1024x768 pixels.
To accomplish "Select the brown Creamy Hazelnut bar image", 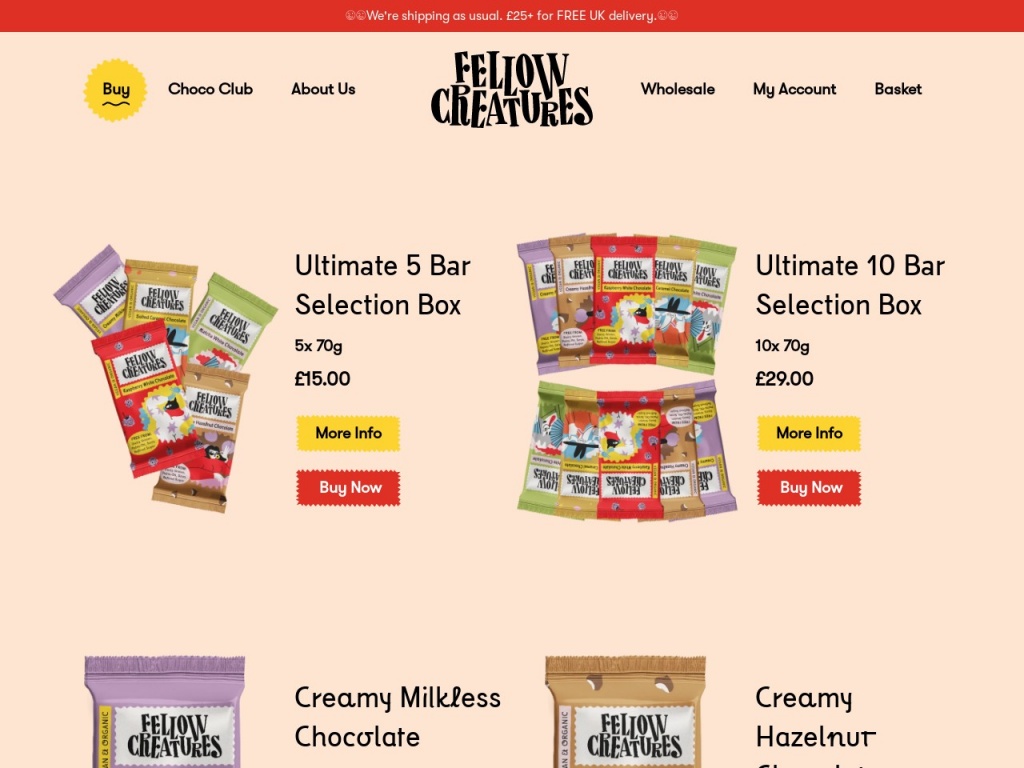I will coord(626,712).
